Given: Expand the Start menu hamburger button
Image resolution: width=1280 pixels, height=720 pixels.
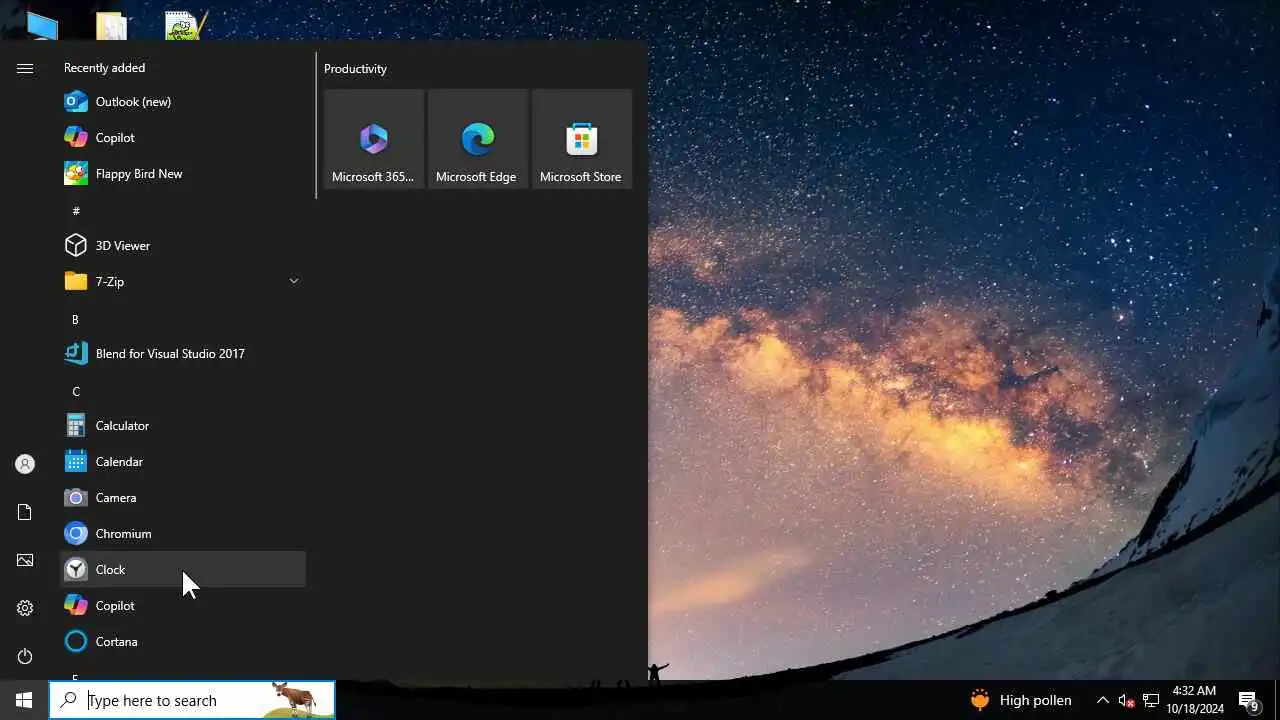Looking at the screenshot, I should (25, 68).
